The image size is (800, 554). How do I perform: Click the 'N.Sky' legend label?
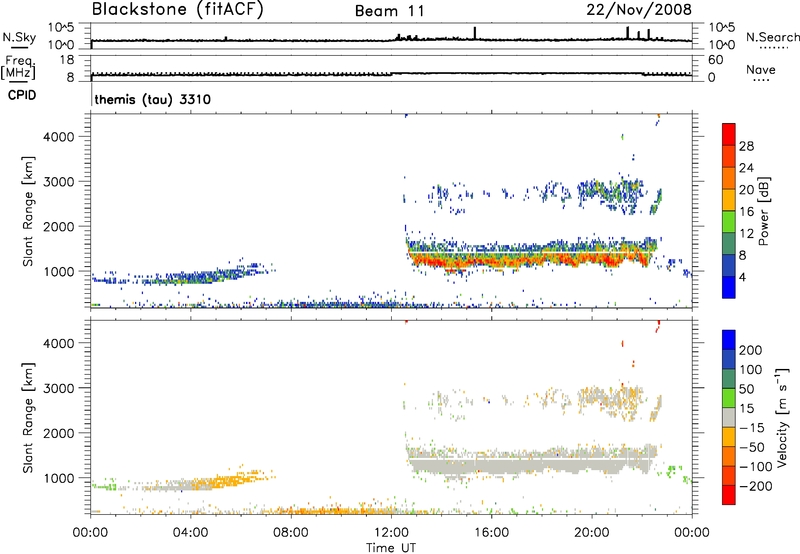click(x=19, y=37)
